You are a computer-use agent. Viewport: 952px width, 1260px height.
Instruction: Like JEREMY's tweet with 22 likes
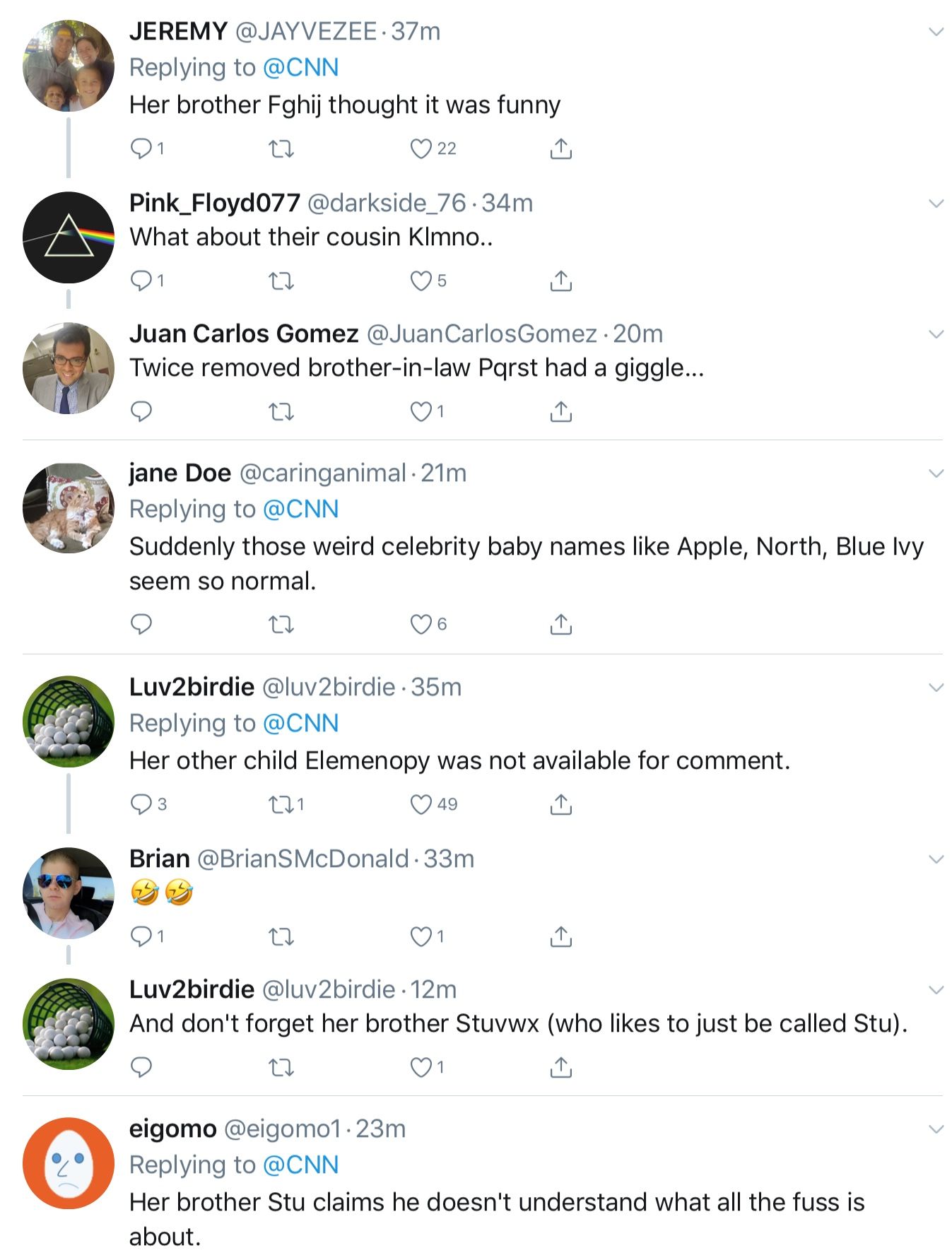421,148
